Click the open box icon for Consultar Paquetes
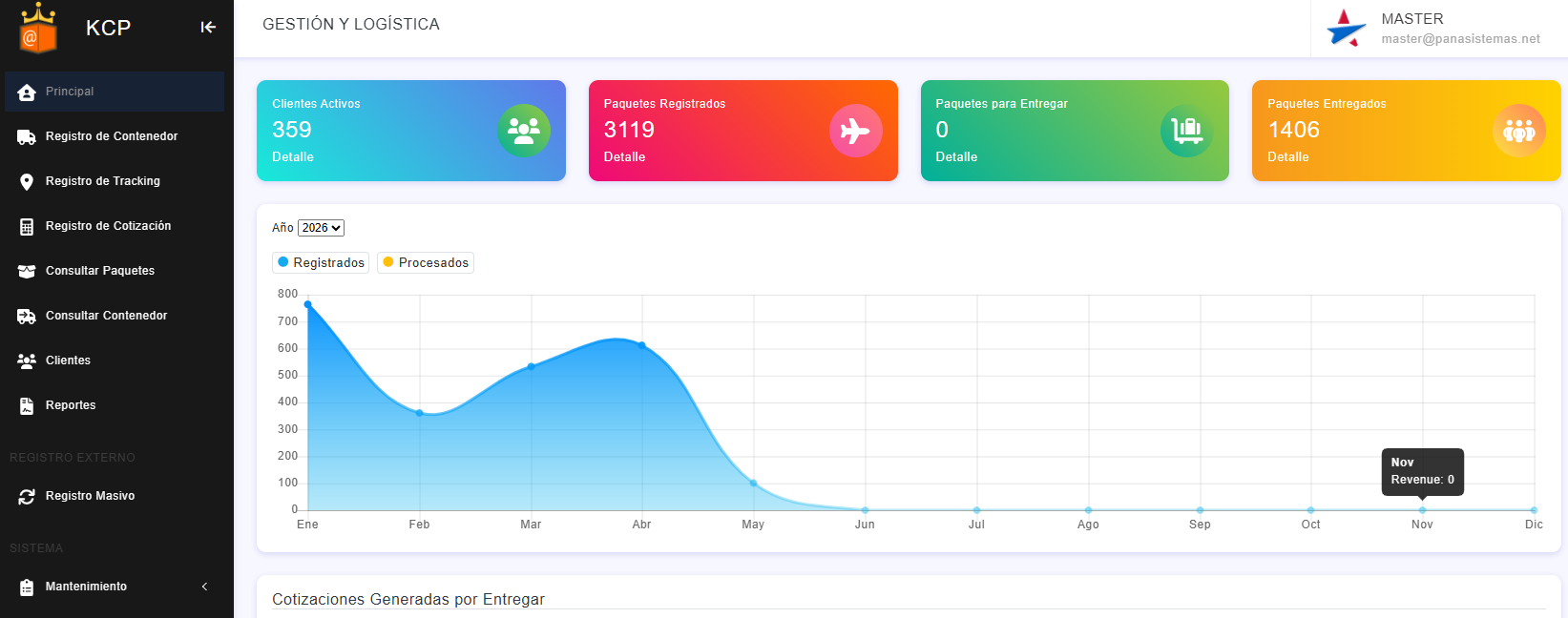Image resolution: width=1568 pixels, height=618 pixels. coord(27,271)
